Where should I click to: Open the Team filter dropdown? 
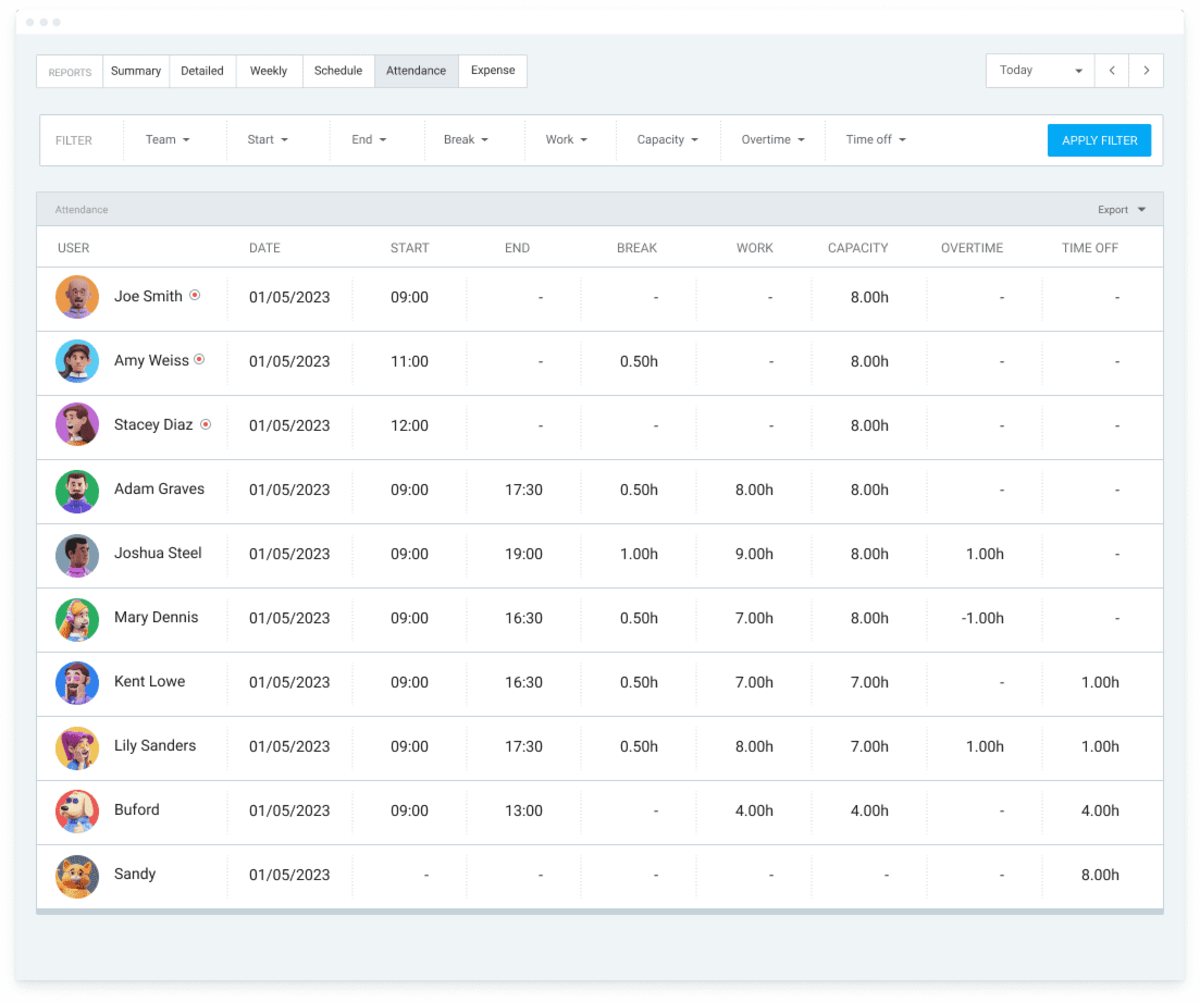[170, 140]
